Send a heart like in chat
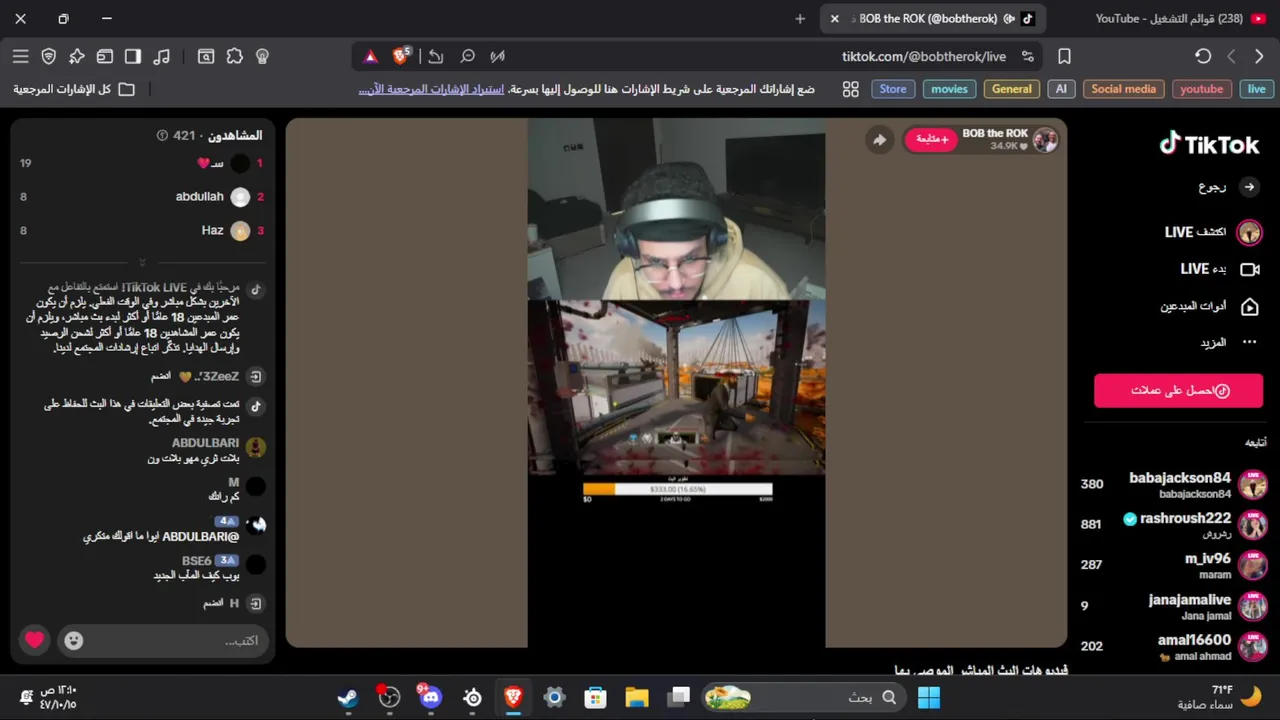The width and height of the screenshot is (1280, 720). (x=35, y=640)
